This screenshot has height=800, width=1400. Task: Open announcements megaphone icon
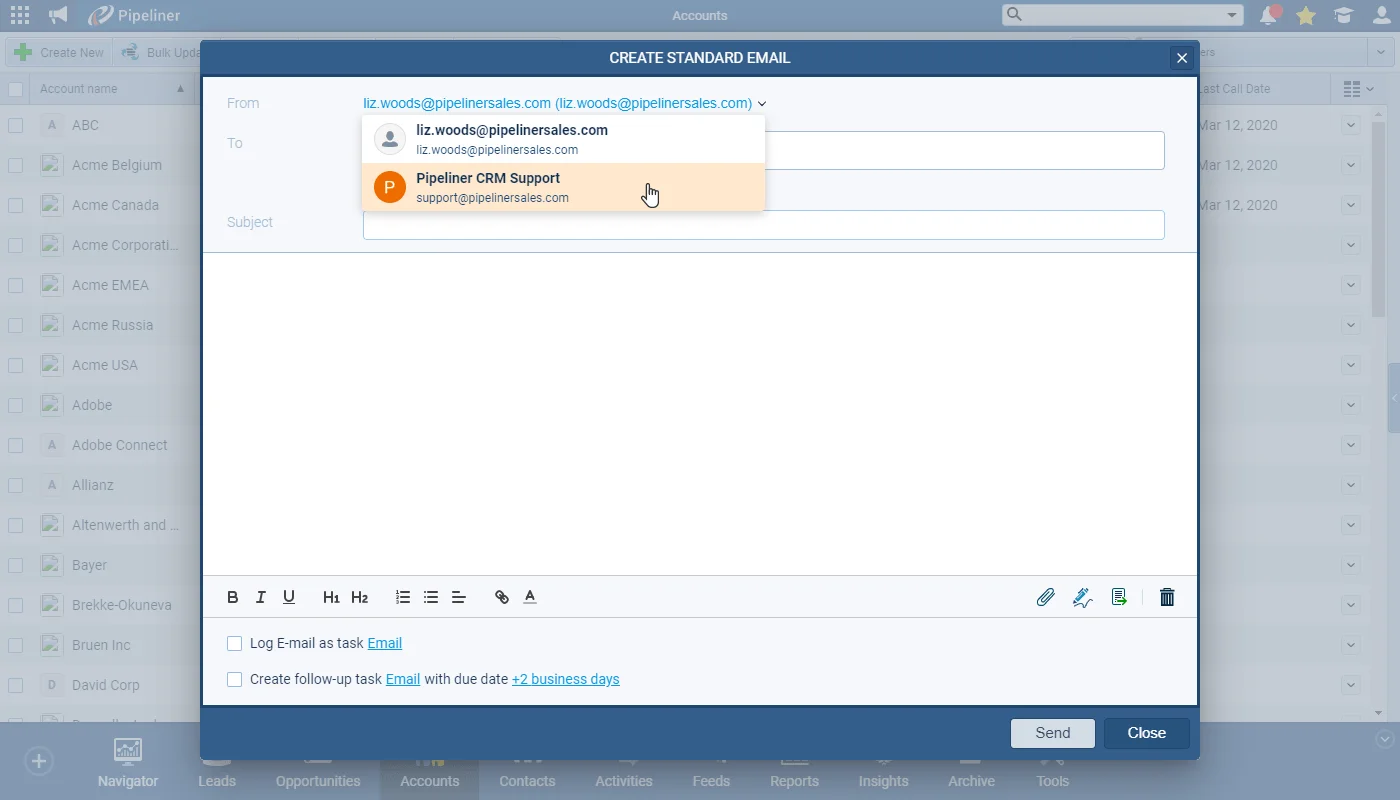[58, 15]
